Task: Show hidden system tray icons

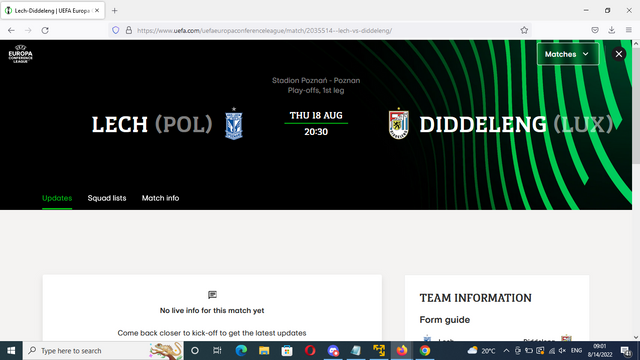Action: pos(506,351)
